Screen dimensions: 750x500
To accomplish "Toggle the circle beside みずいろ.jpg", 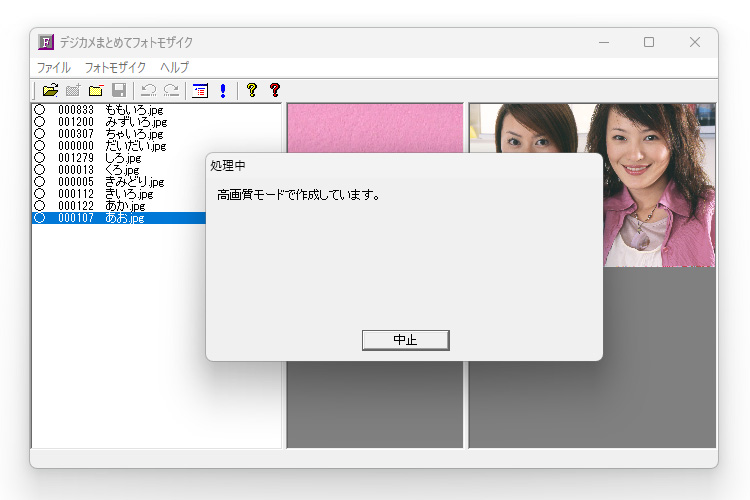I will (40, 121).
